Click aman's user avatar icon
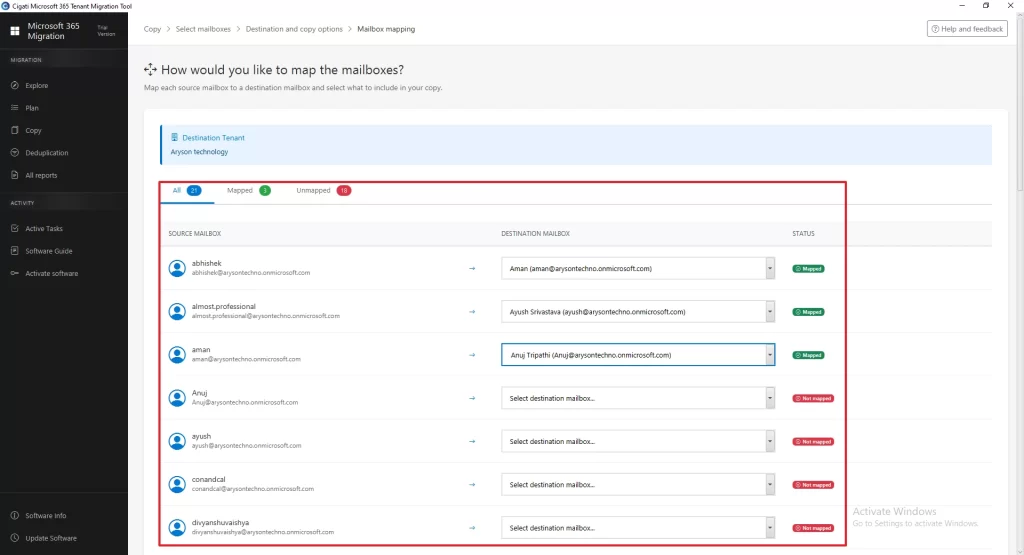 pos(177,355)
